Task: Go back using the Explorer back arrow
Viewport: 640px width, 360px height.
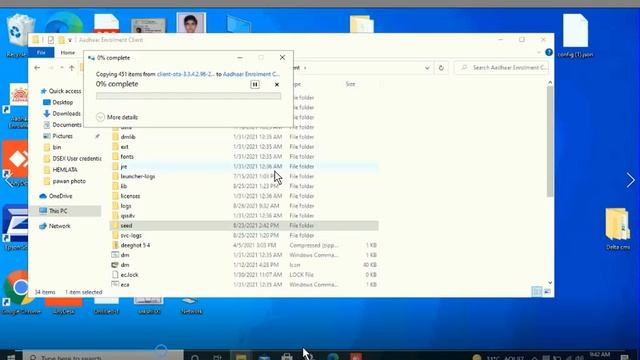Action: 37,68
